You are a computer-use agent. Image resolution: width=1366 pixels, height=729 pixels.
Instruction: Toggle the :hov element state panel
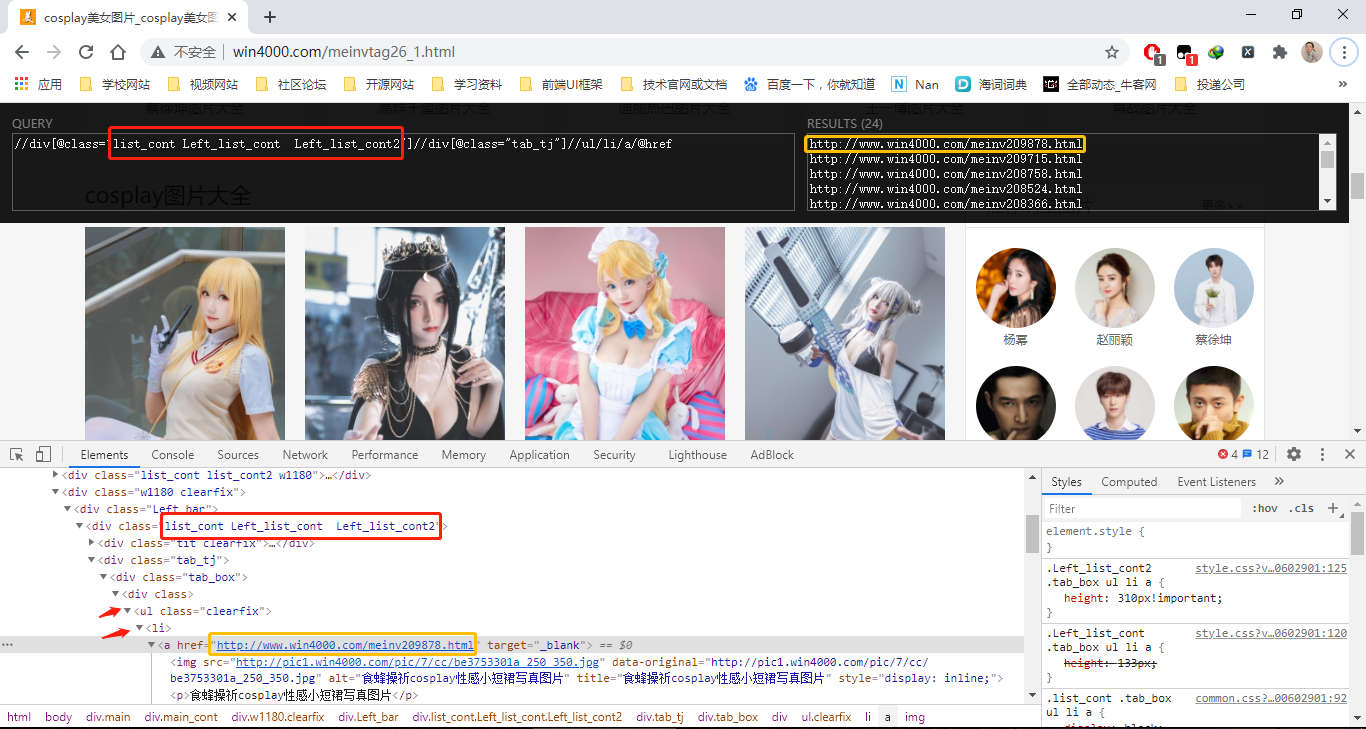click(1264, 508)
